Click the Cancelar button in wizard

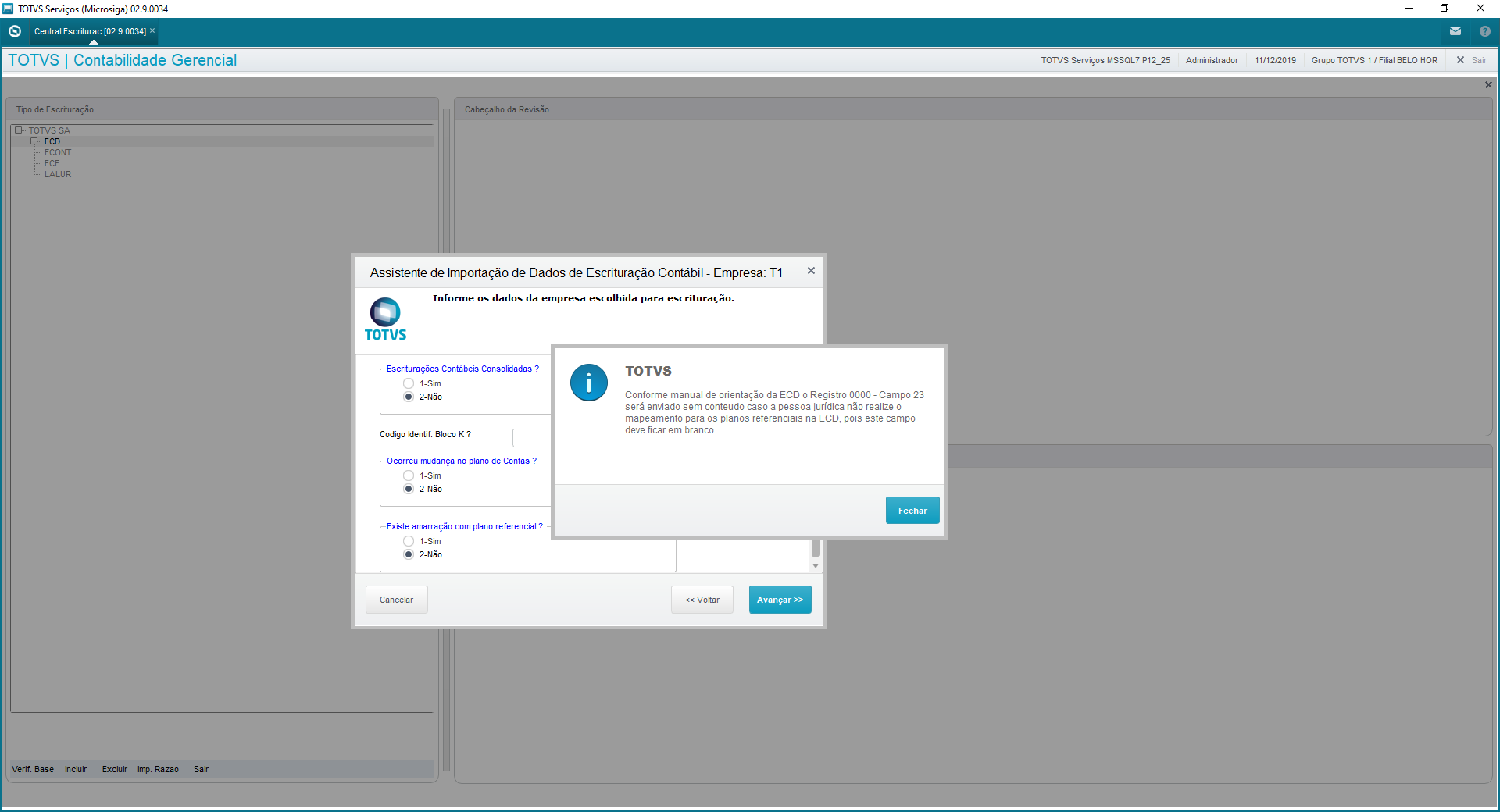click(x=396, y=600)
